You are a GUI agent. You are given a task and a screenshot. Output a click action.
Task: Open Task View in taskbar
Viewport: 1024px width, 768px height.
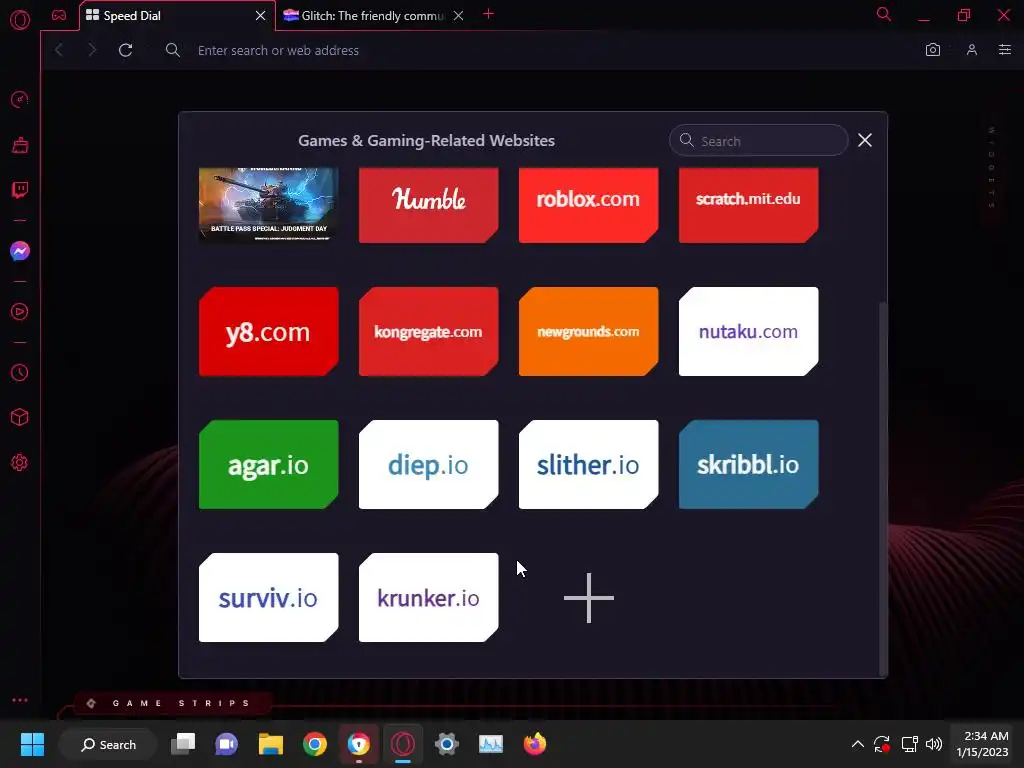(183, 744)
